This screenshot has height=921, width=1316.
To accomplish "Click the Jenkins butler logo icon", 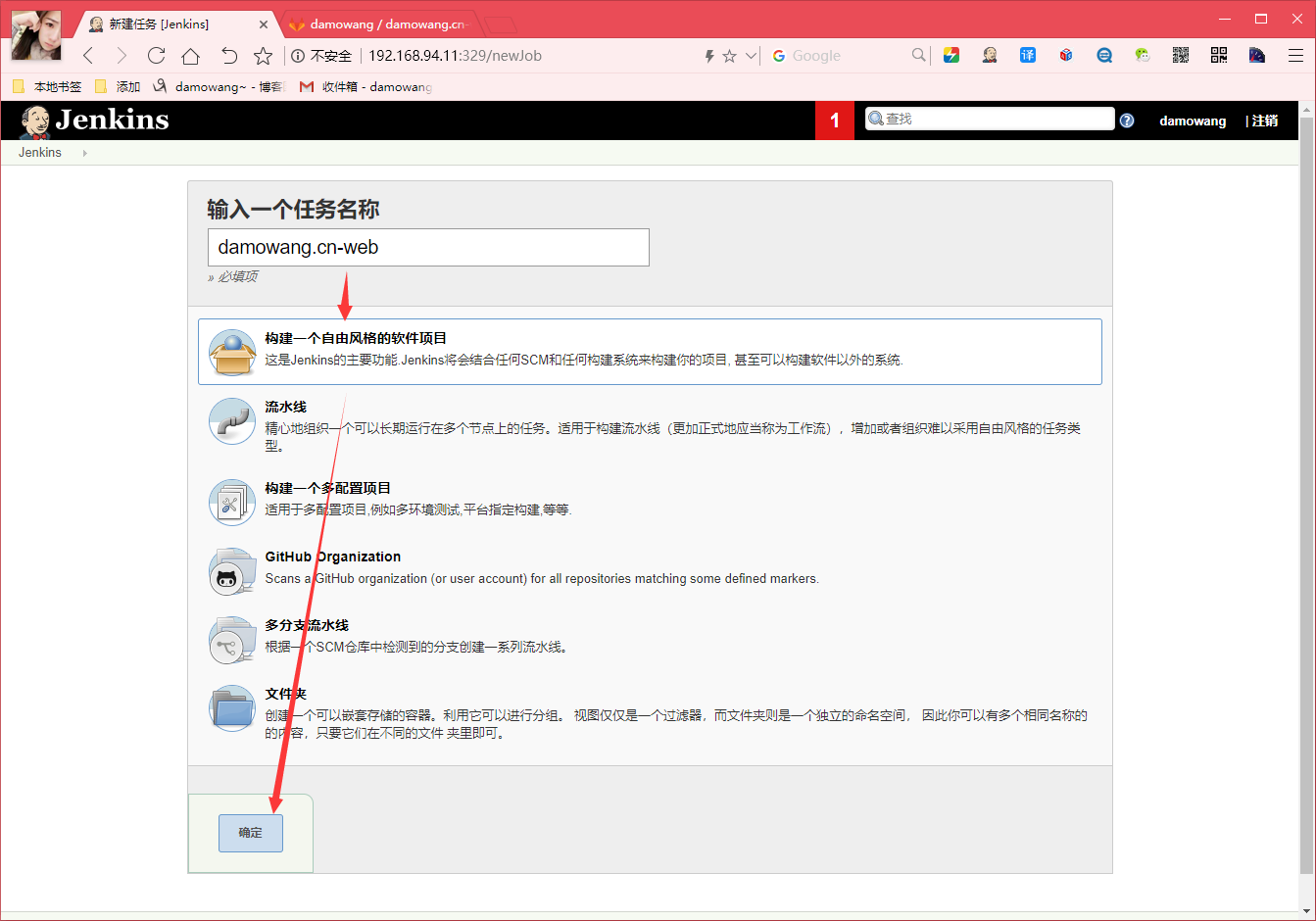I will click(35, 121).
